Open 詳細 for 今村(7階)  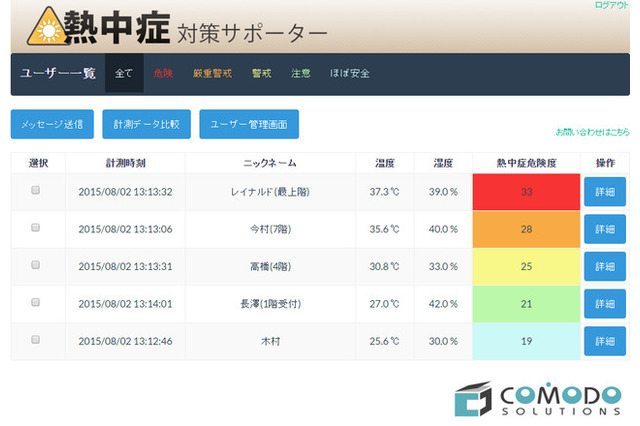(x=605, y=229)
